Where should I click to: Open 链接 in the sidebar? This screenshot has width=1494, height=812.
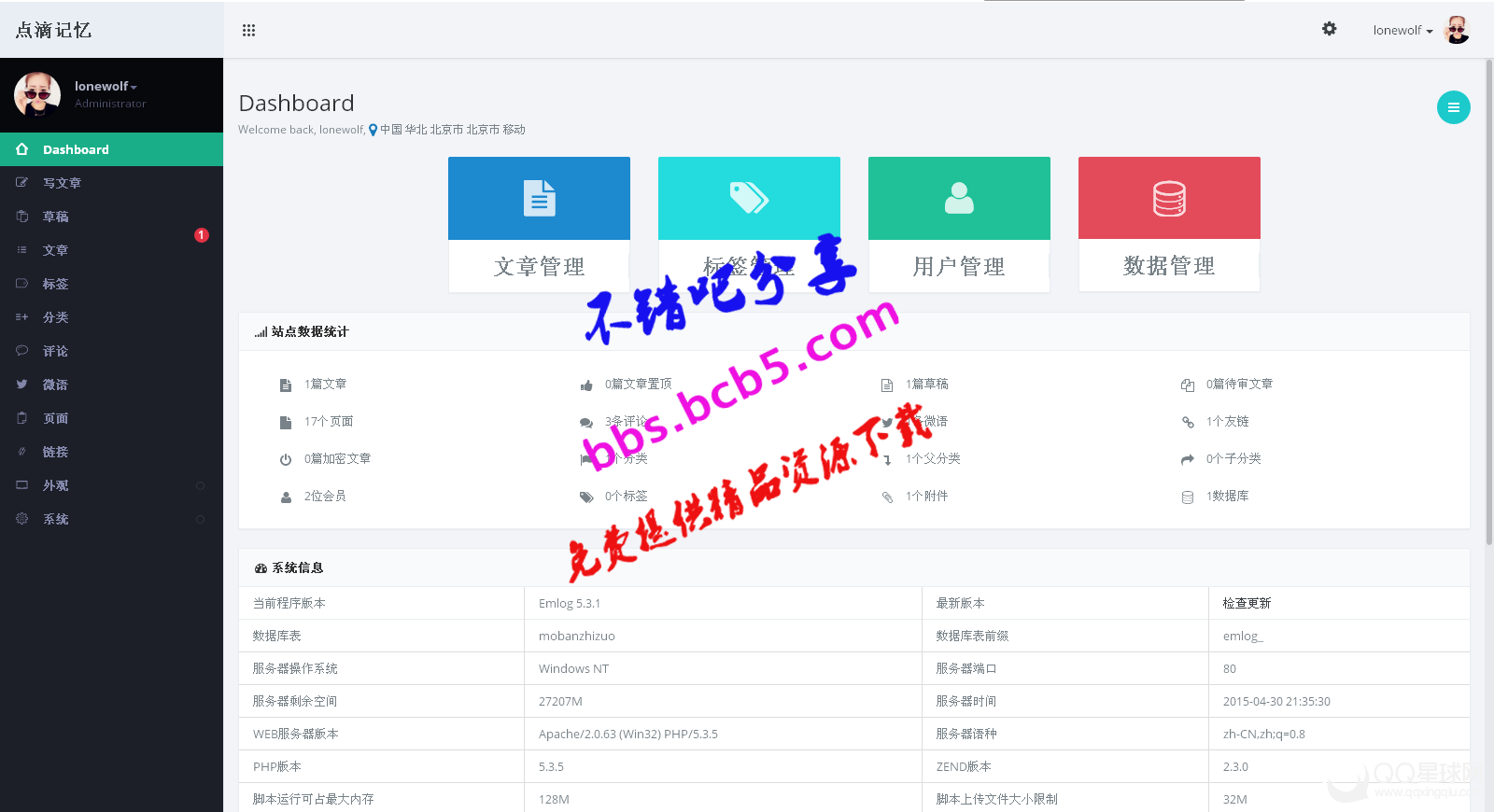(x=111, y=452)
